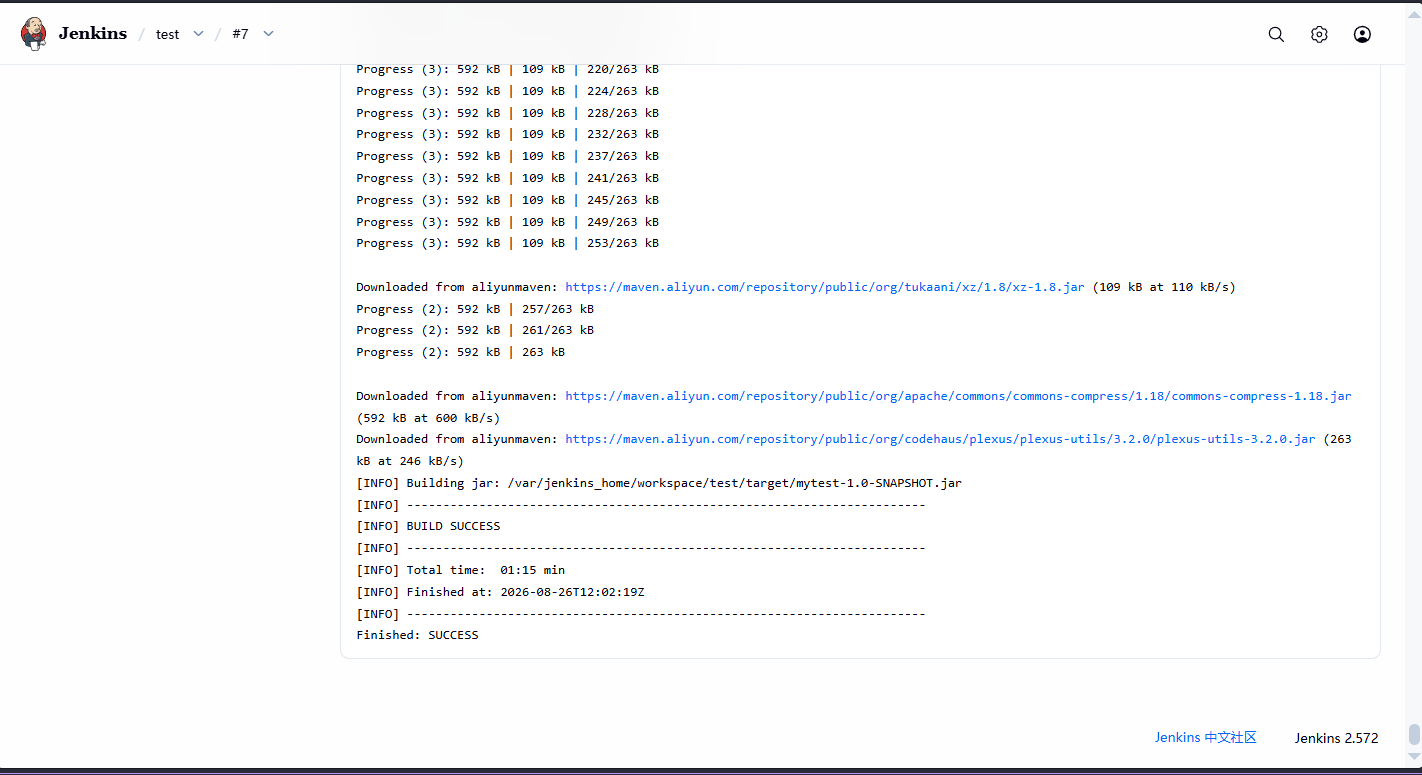Click the Progress (2) 261/263 kB line
Viewport: 1422px width, 775px height.
point(475,330)
